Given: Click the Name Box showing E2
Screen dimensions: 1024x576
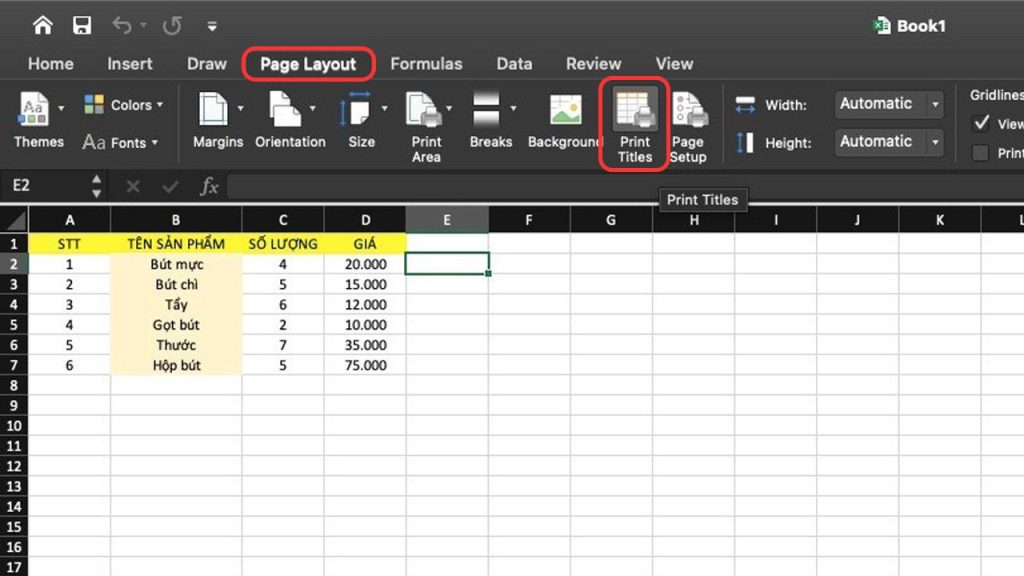Looking at the screenshot, I should tap(43, 185).
